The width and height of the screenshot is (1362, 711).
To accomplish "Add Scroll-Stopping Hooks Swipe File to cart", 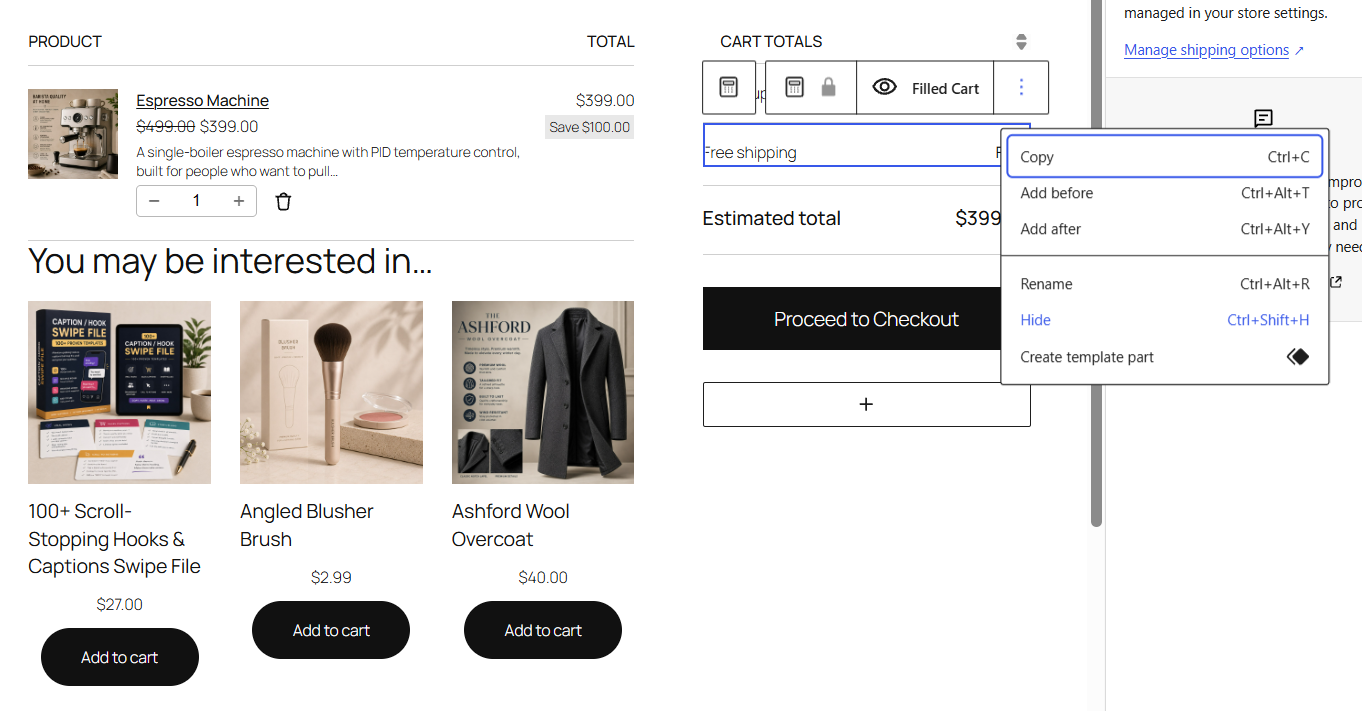I will tap(120, 657).
